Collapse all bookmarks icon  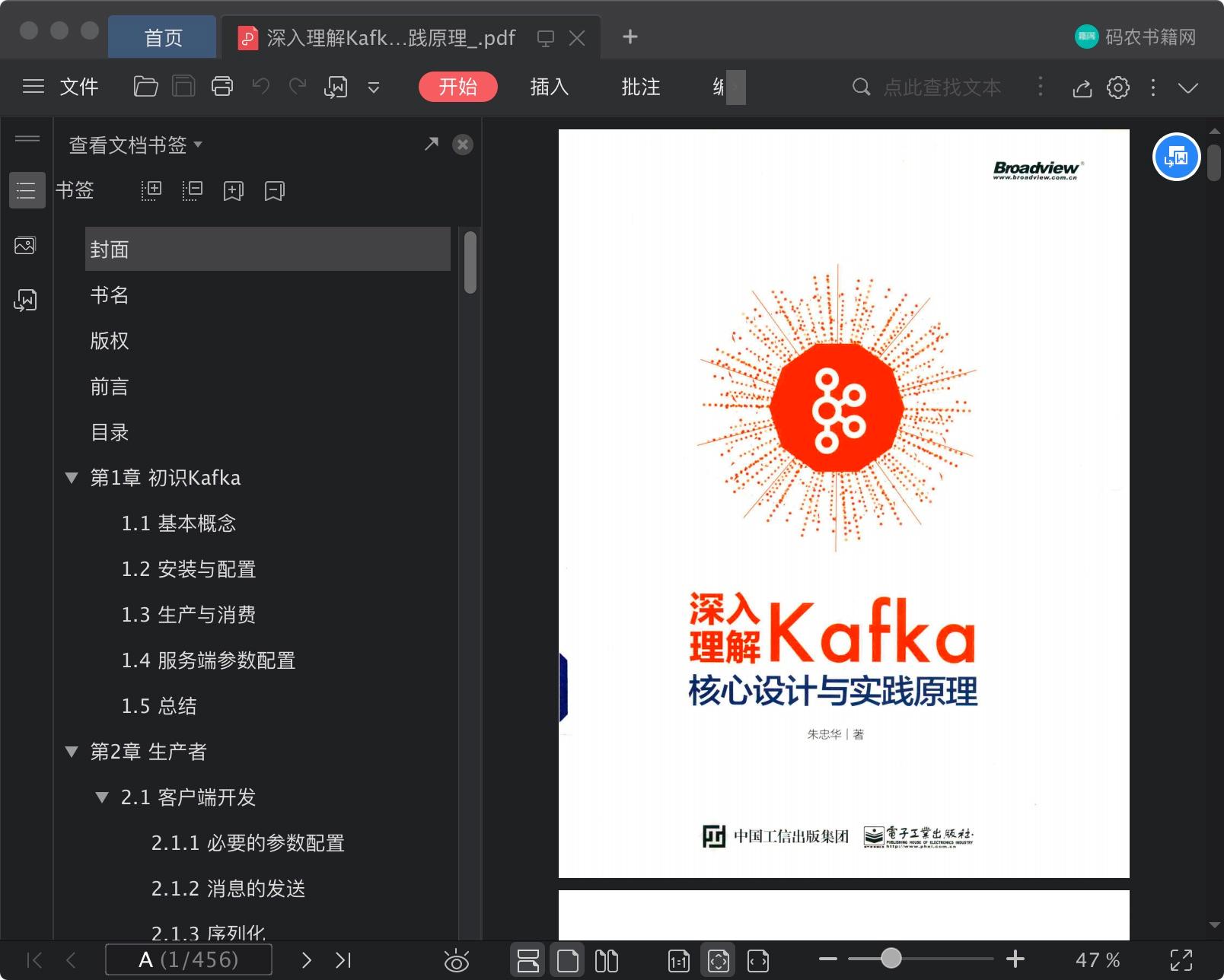[193, 190]
